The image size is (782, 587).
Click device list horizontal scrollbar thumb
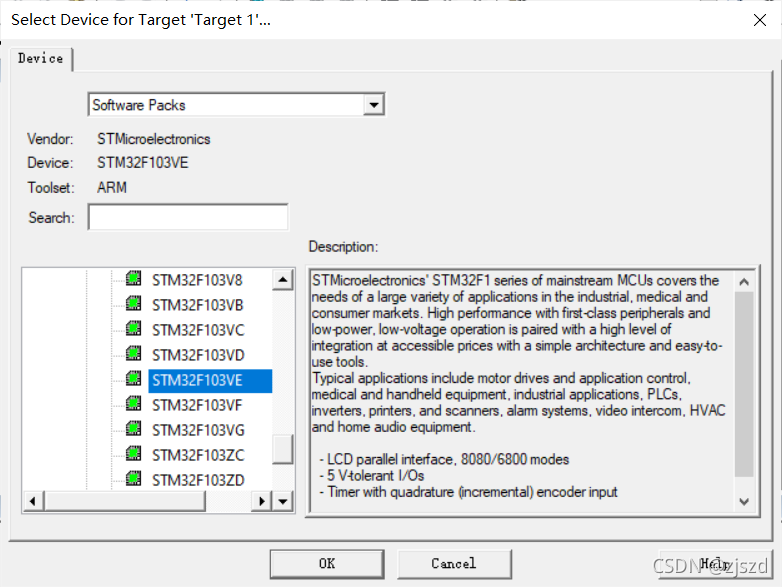(125, 501)
